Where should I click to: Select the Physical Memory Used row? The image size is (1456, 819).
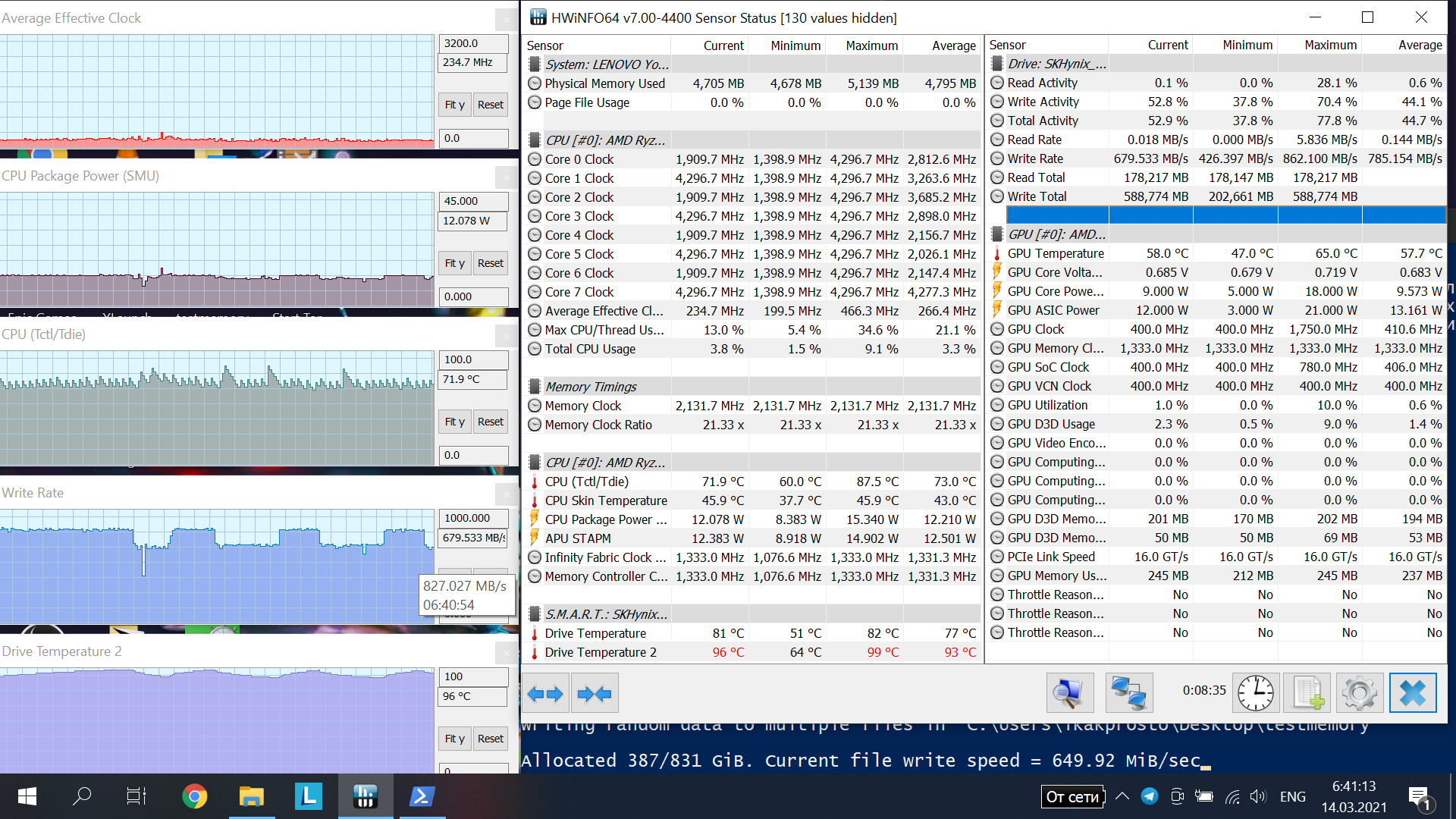[x=752, y=83]
